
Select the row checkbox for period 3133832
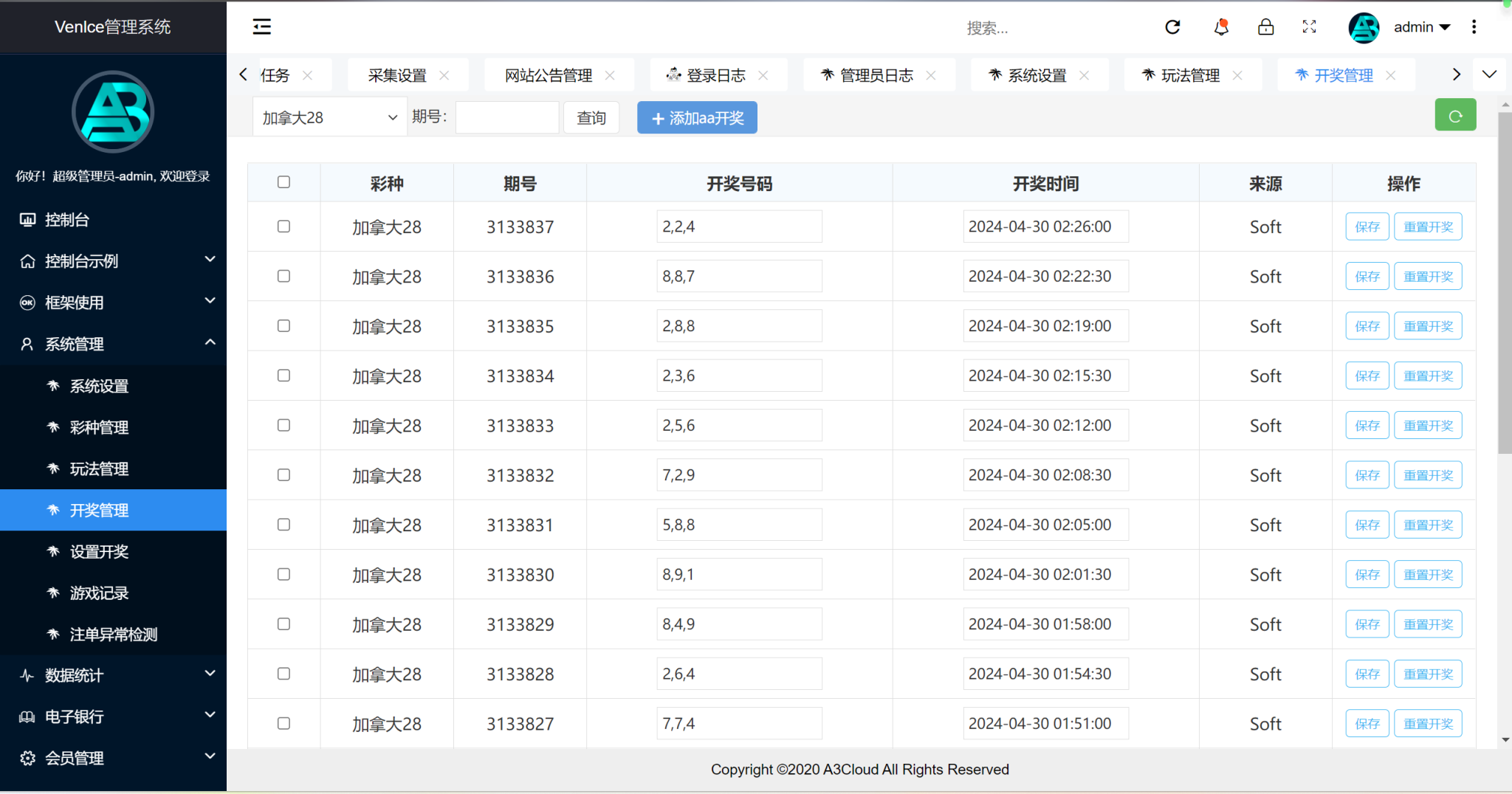coord(283,475)
